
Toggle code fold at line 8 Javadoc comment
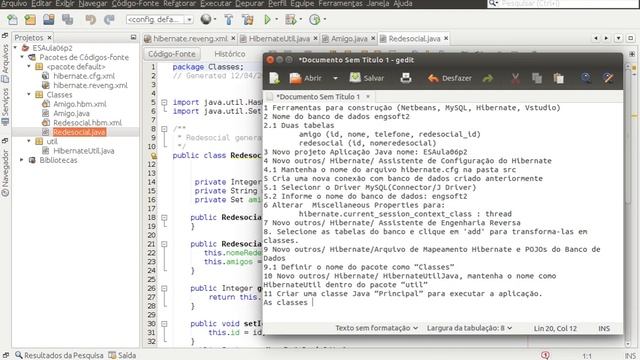[164, 129]
